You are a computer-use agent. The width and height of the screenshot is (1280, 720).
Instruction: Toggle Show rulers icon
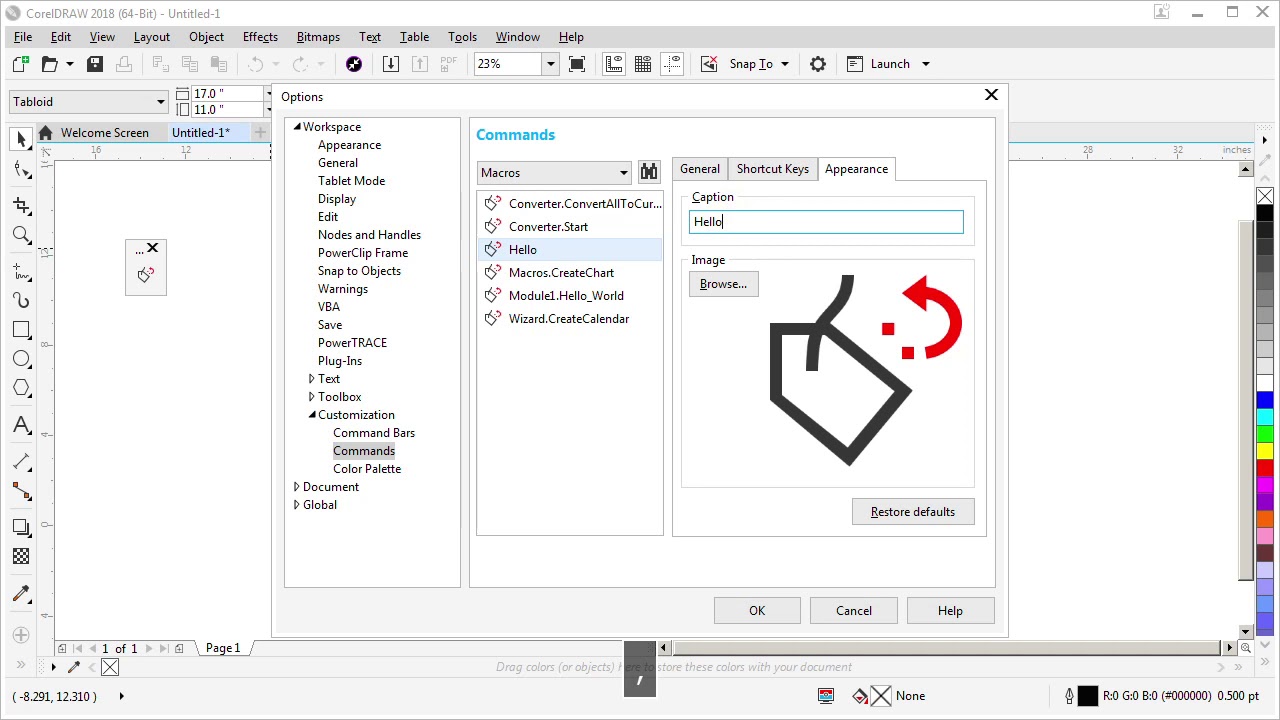(x=614, y=64)
